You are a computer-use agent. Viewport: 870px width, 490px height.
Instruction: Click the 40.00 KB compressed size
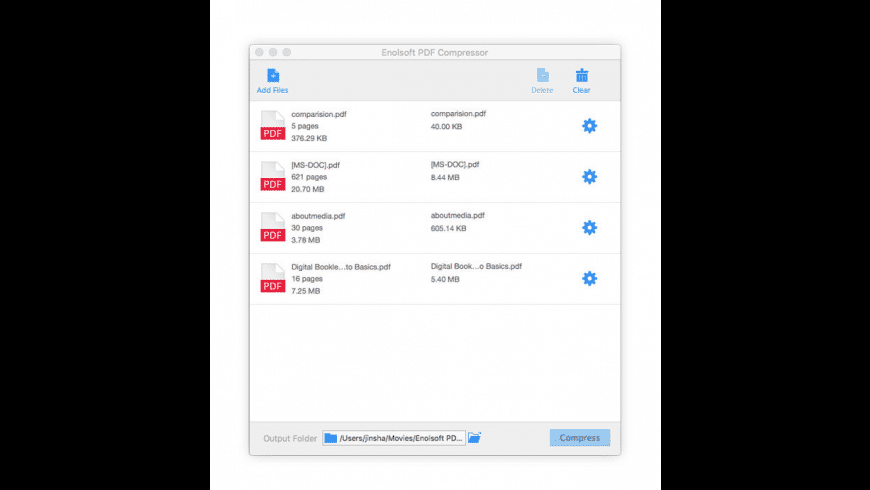point(447,127)
